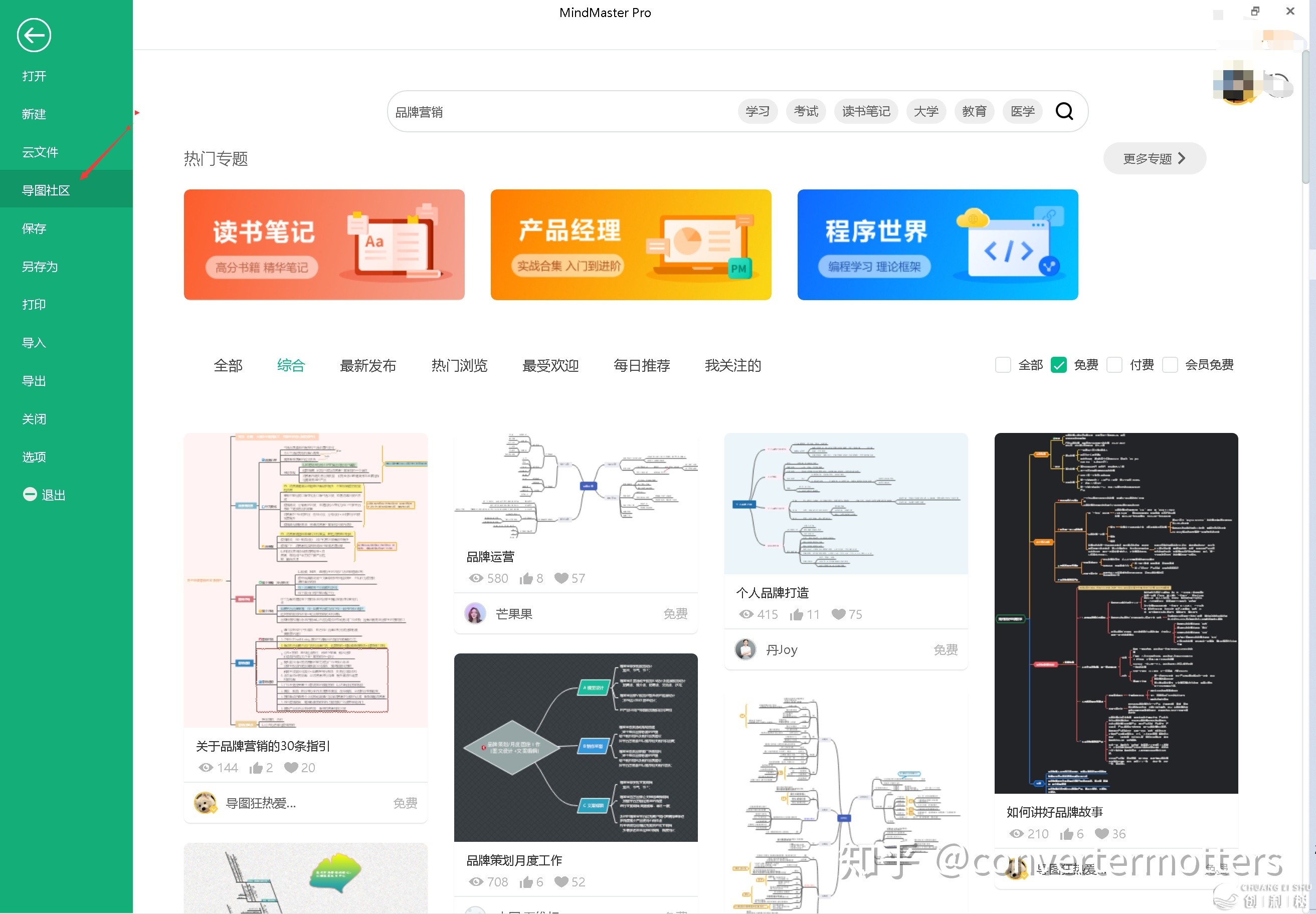1316x914 pixels.
Task: Open the 关于品牌营销的30条指引 title link
Action: 262,746
